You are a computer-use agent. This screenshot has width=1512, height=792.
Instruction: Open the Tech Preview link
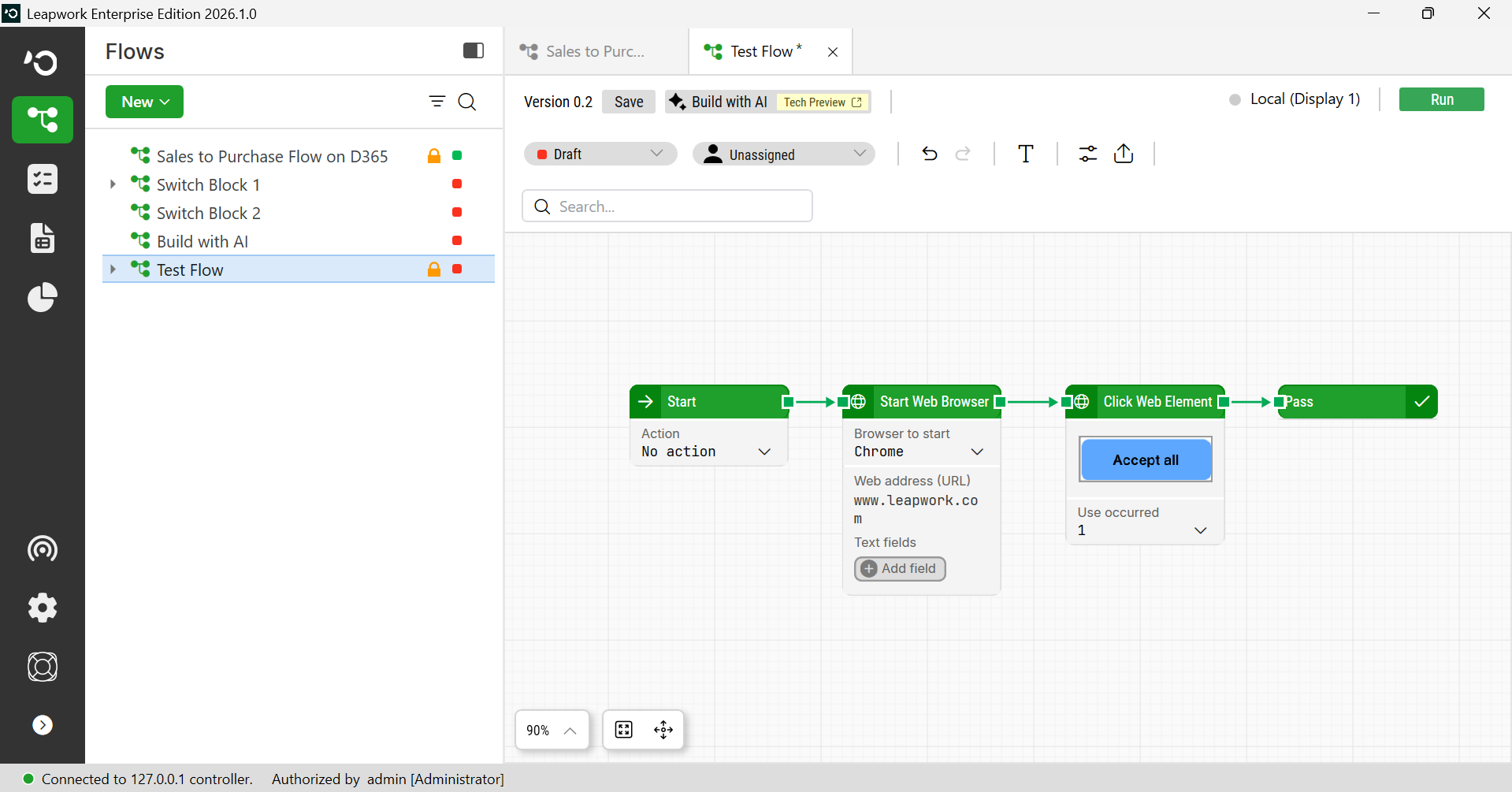(x=823, y=102)
